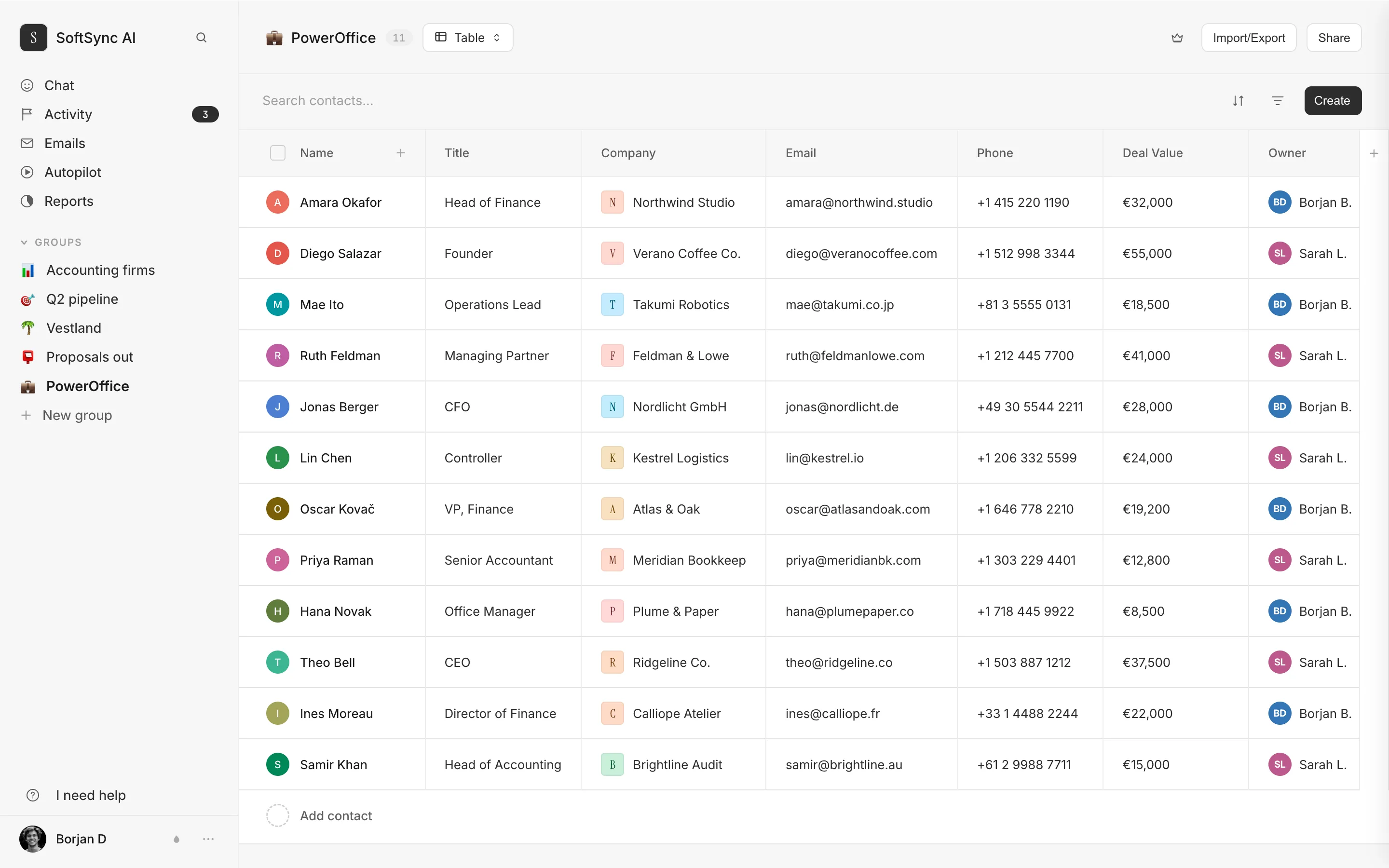Collapse the Groups section chevron
The width and height of the screenshot is (1389, 868).
(x=24, y=242)
